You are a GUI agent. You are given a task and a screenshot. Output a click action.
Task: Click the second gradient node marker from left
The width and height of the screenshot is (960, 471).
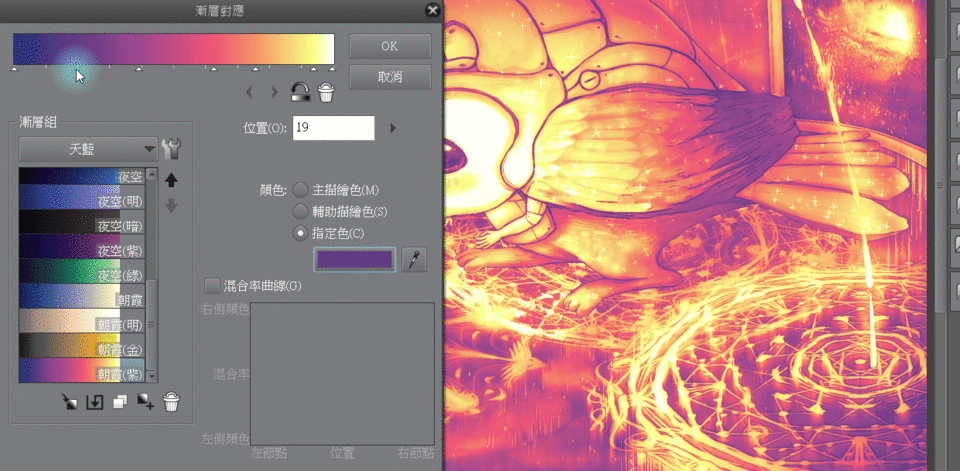click(x=139, y=69)
